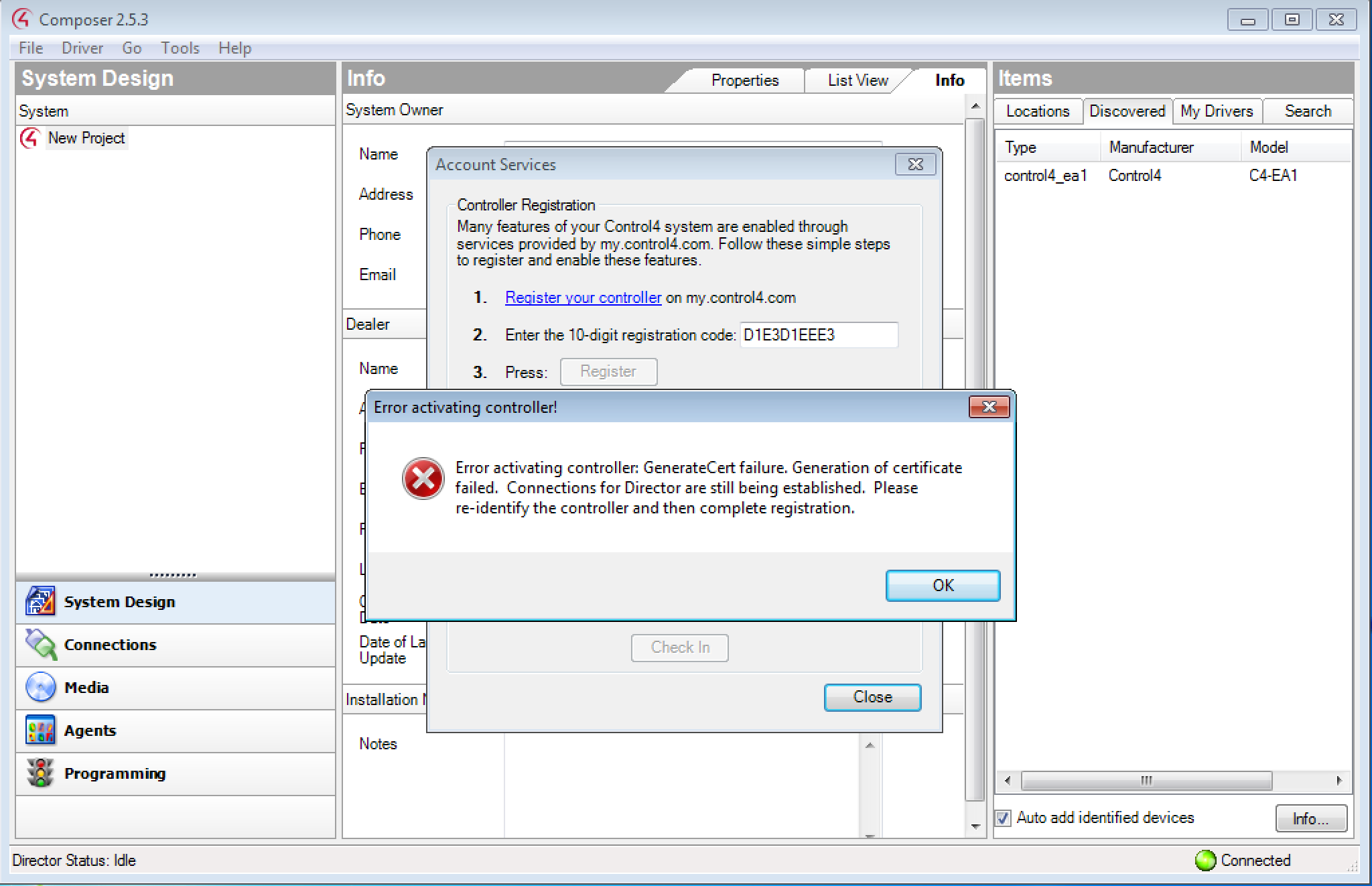Maximize the Composer window

(x=1292, y=19)
